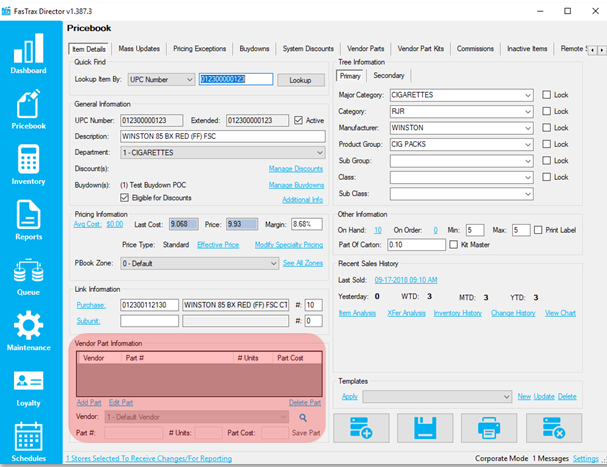Switch to Commissions tab
The image size is (607, 467).
[475, 49]
